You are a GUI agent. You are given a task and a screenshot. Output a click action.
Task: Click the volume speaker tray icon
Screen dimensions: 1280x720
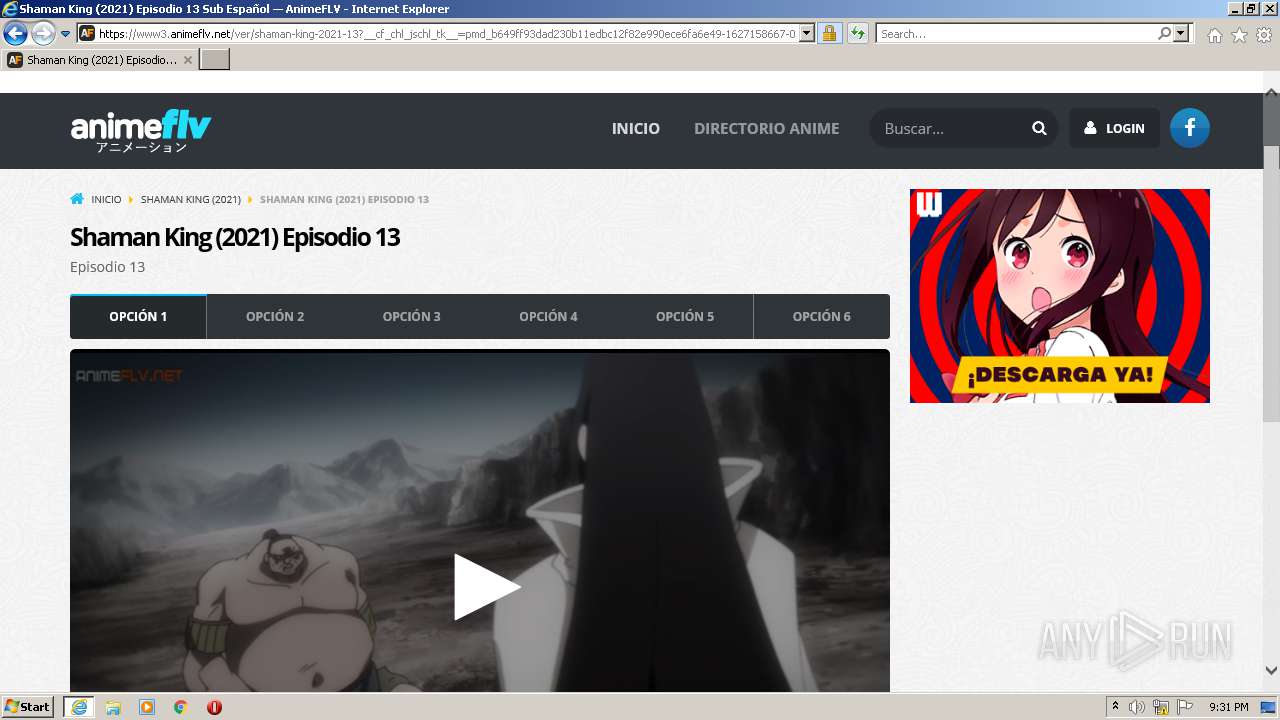[x=1136, y=707]
